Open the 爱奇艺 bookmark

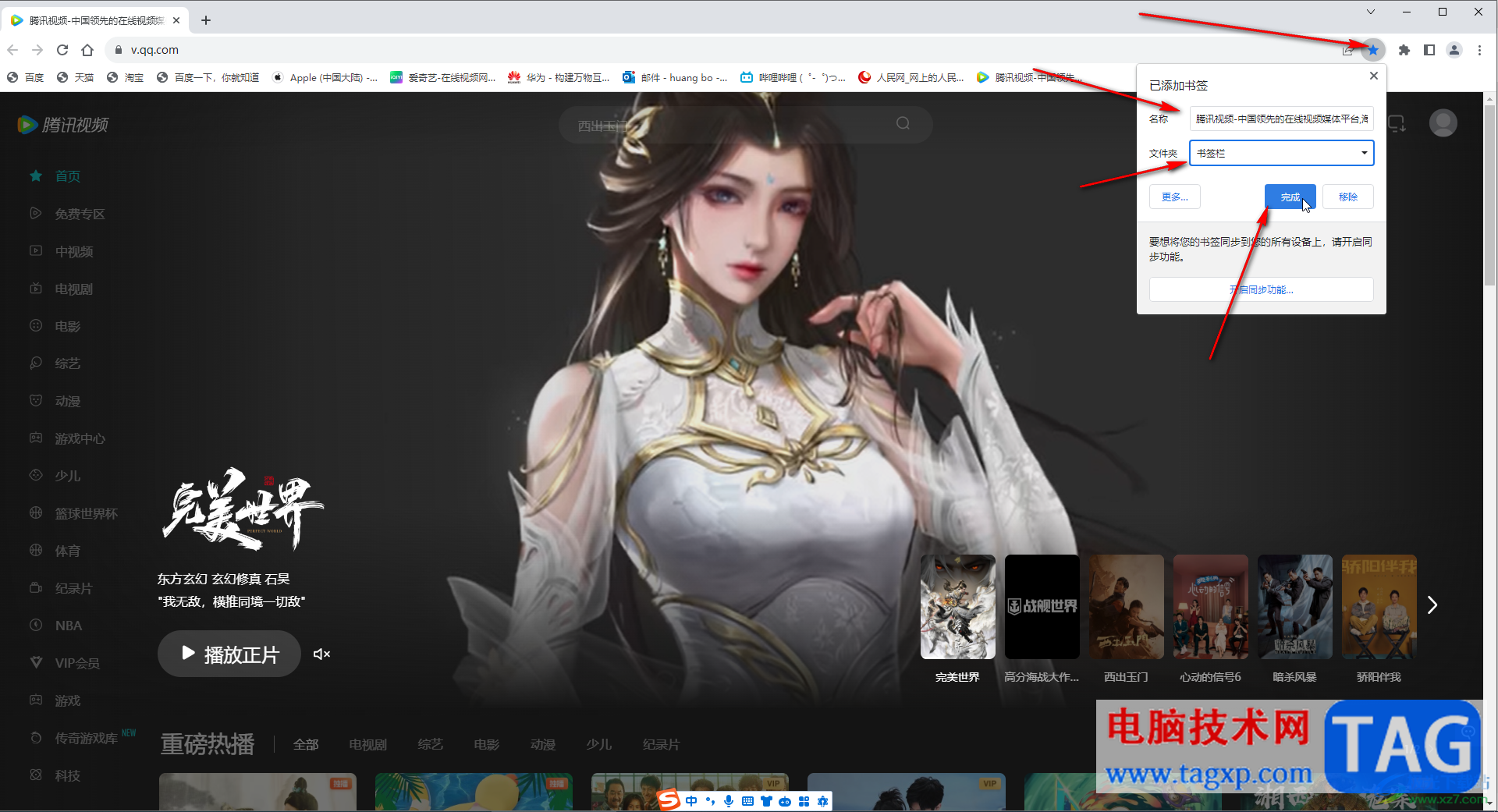click(443, 77)
